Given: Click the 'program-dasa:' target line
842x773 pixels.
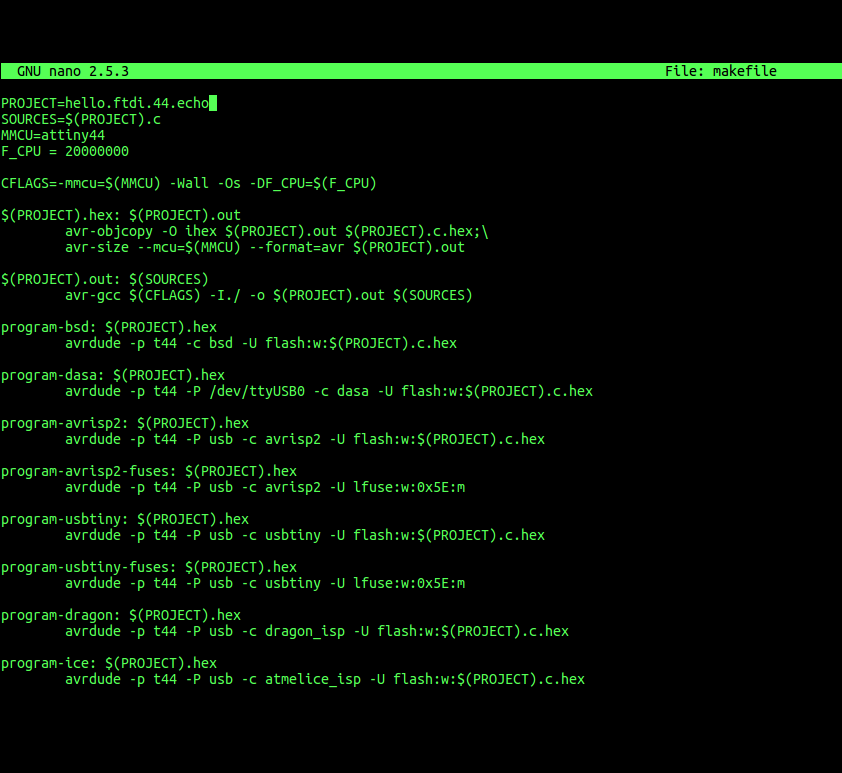Looking at the screenshot, I should click(x=113, y=375).
